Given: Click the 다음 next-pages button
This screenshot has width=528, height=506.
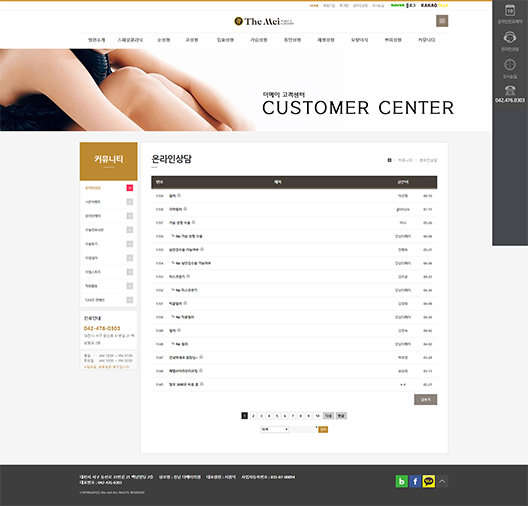Looking at the screenshot, I should point(328,416).
